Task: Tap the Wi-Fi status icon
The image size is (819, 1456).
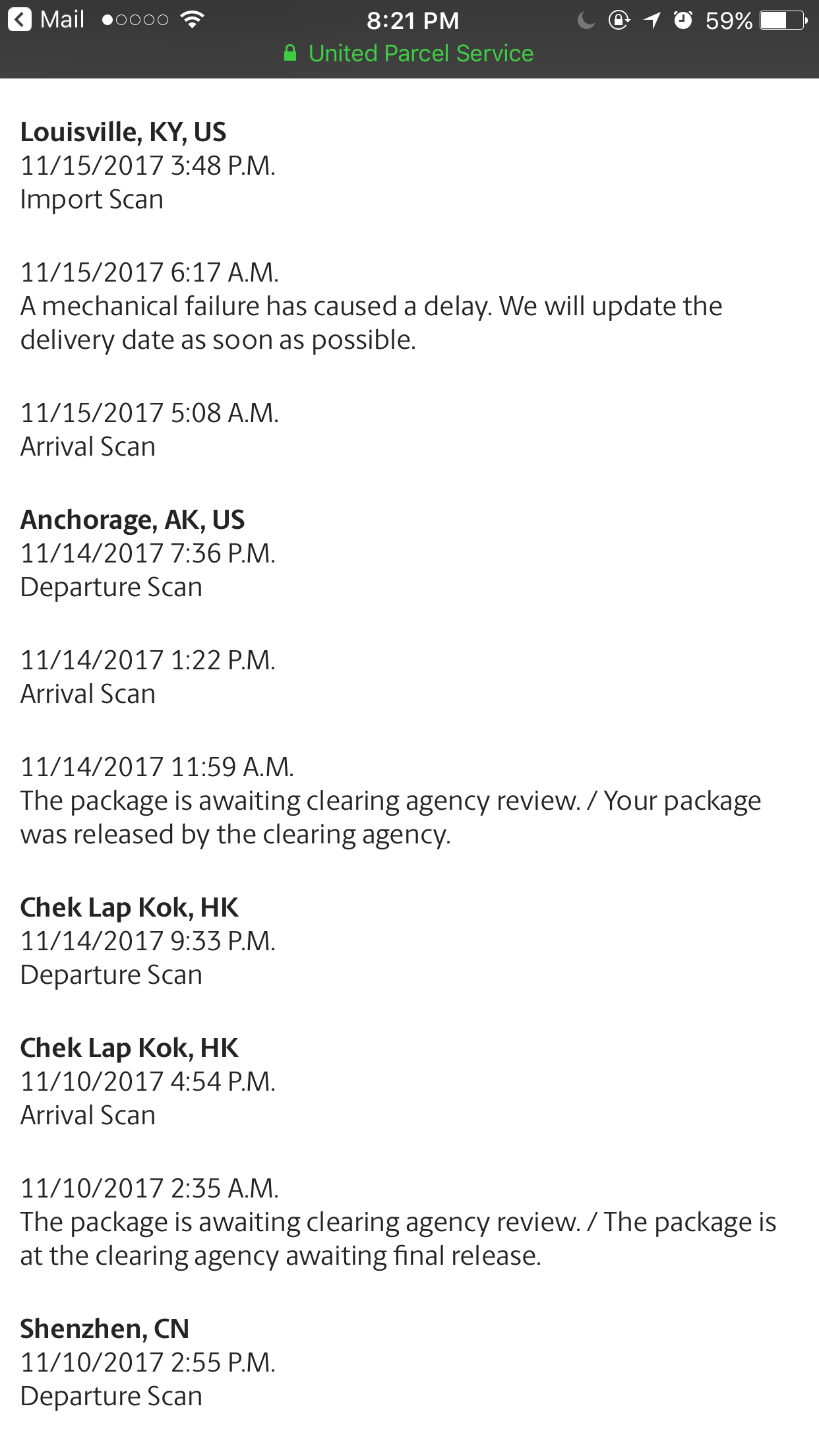Action: click(192, 20)
